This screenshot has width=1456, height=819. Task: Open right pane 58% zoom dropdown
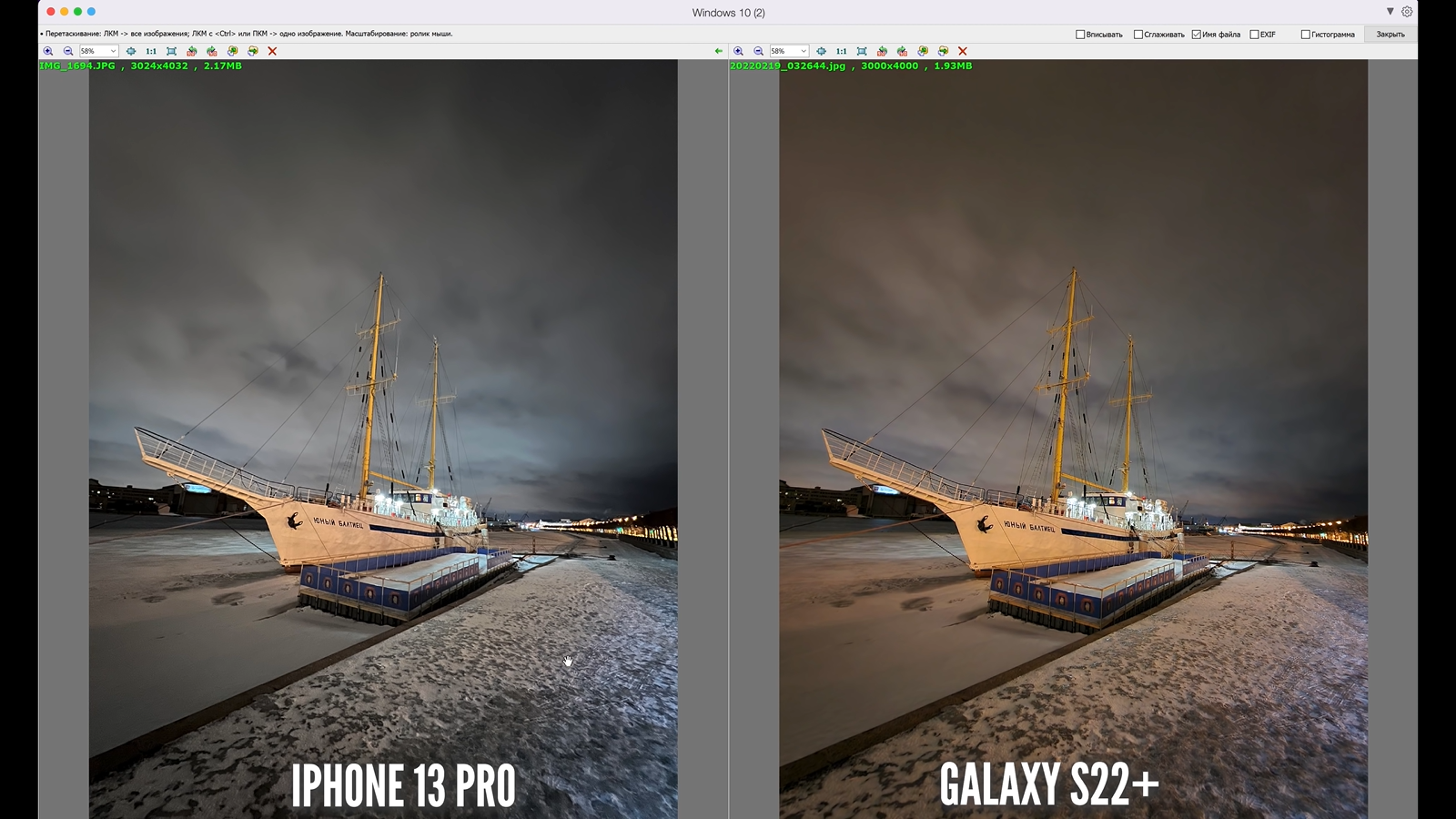click(x=804, y=51)
